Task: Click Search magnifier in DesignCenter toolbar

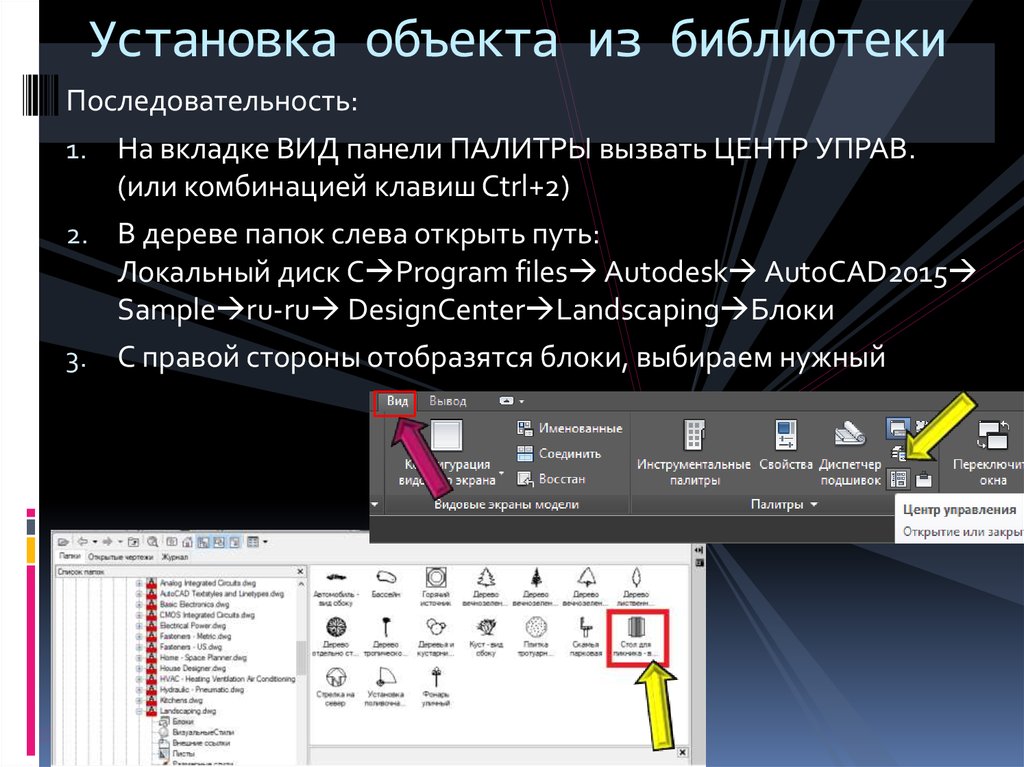Action: point(153,542)
